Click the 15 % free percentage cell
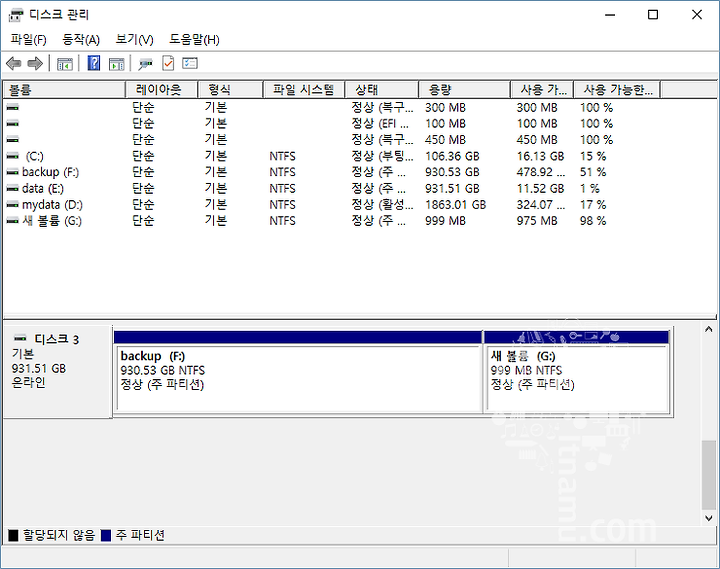Image resolution: width=720 pixels, height=569 pixels. [593, 156]
